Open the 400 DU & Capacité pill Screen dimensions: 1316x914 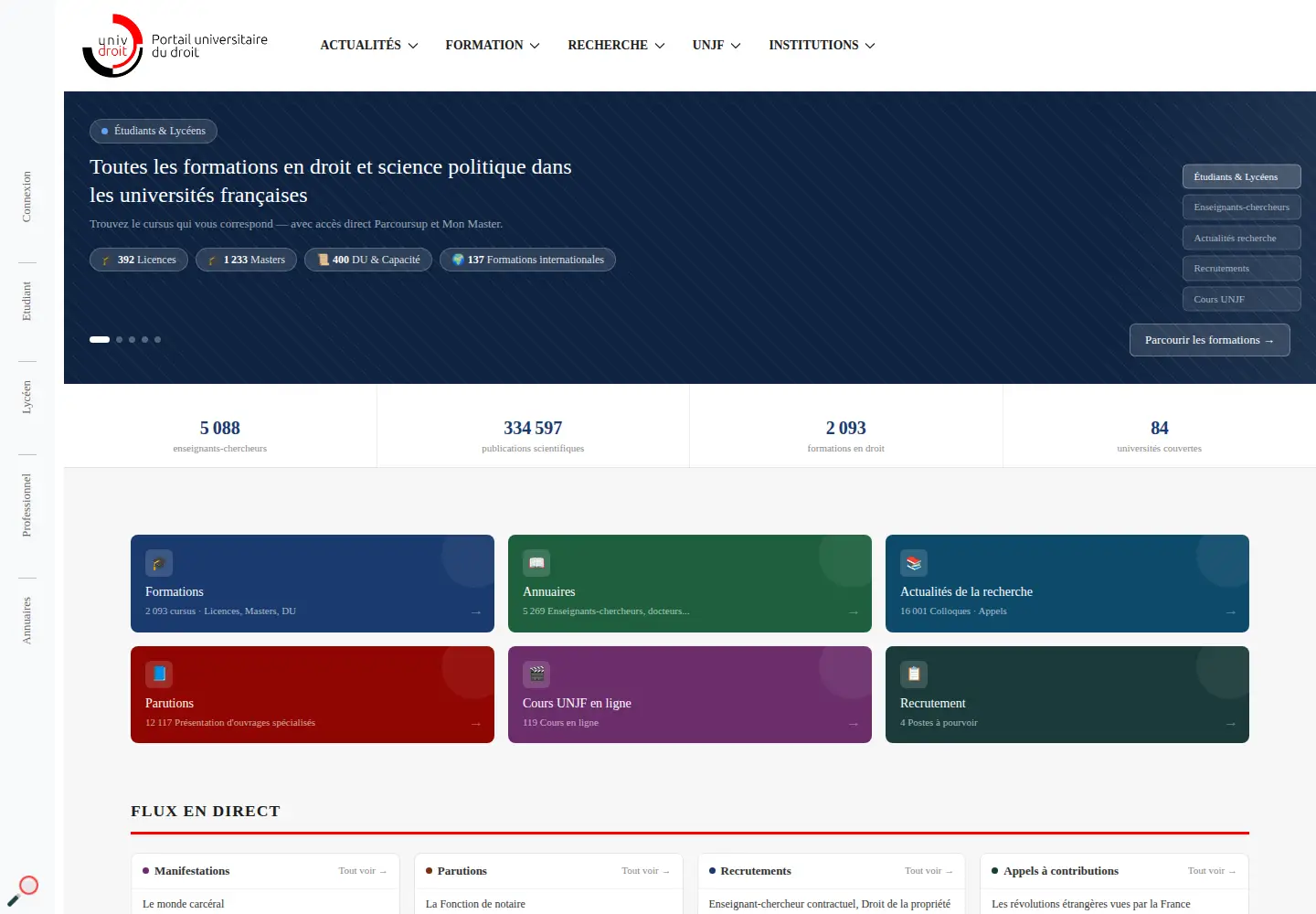368,260
